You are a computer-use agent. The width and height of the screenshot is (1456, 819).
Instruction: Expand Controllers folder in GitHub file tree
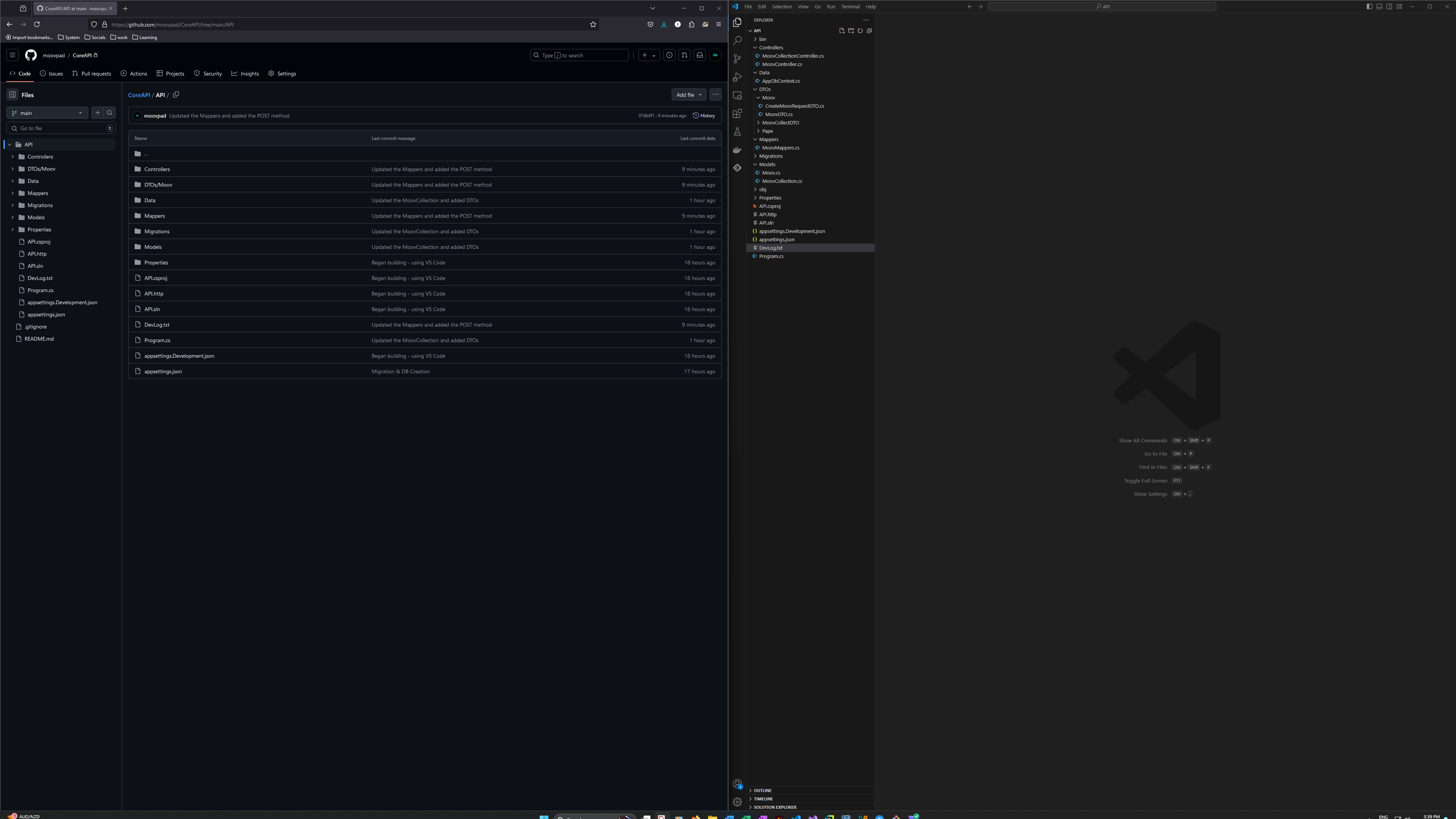13,157
